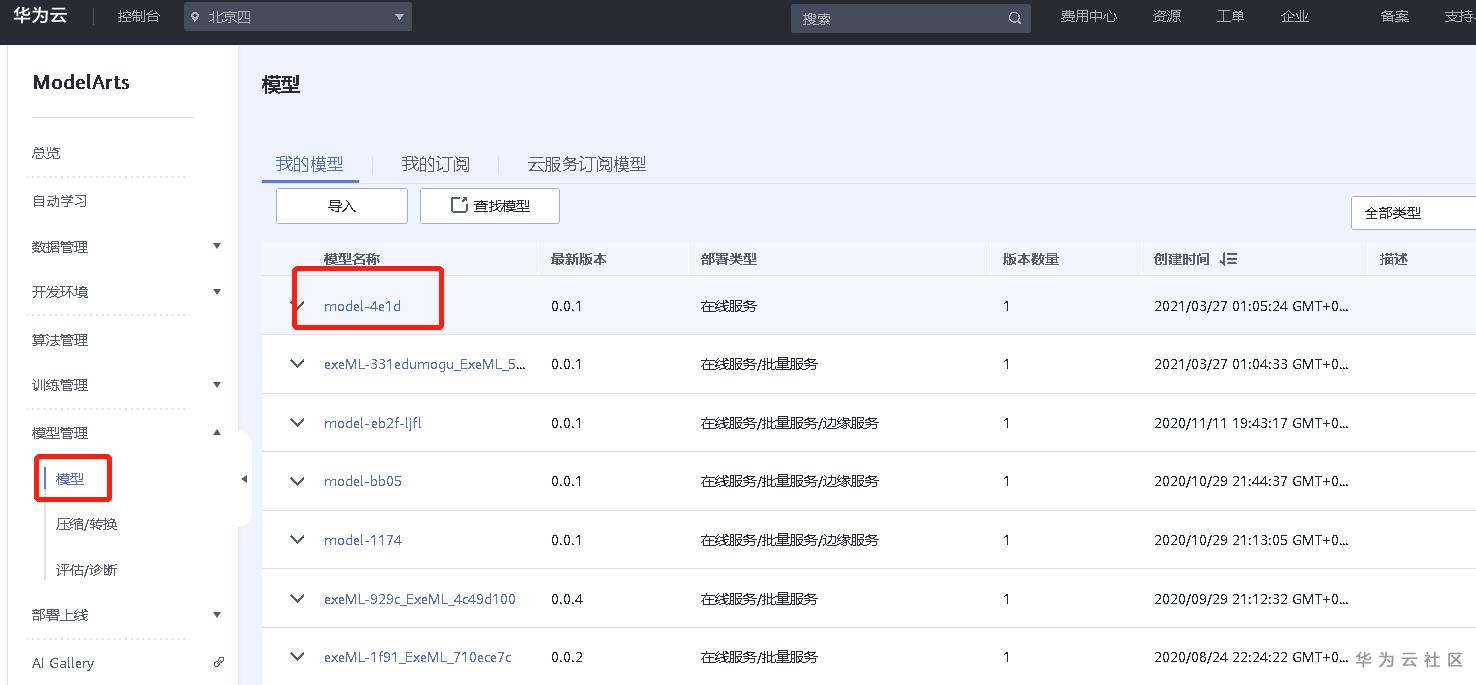Click the 导入 button

(341, 205)
